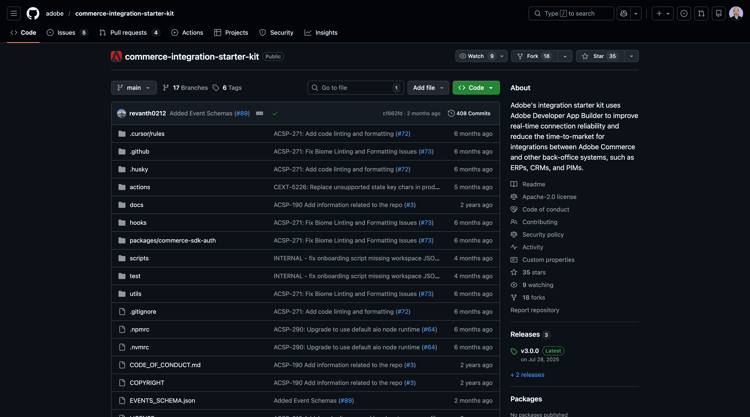Expand the Watch options dropdown arrow
750x417 pixels.
coord(502,56)
